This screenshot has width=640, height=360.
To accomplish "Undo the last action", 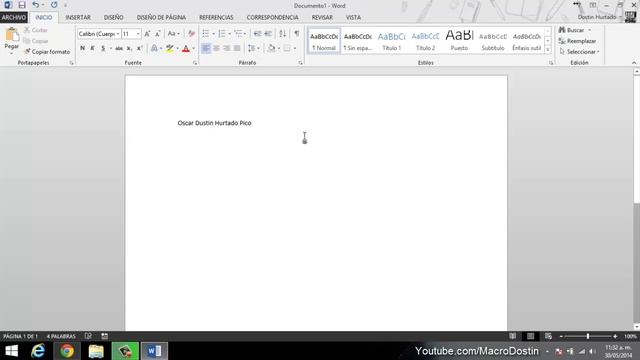I will [36, 5].
